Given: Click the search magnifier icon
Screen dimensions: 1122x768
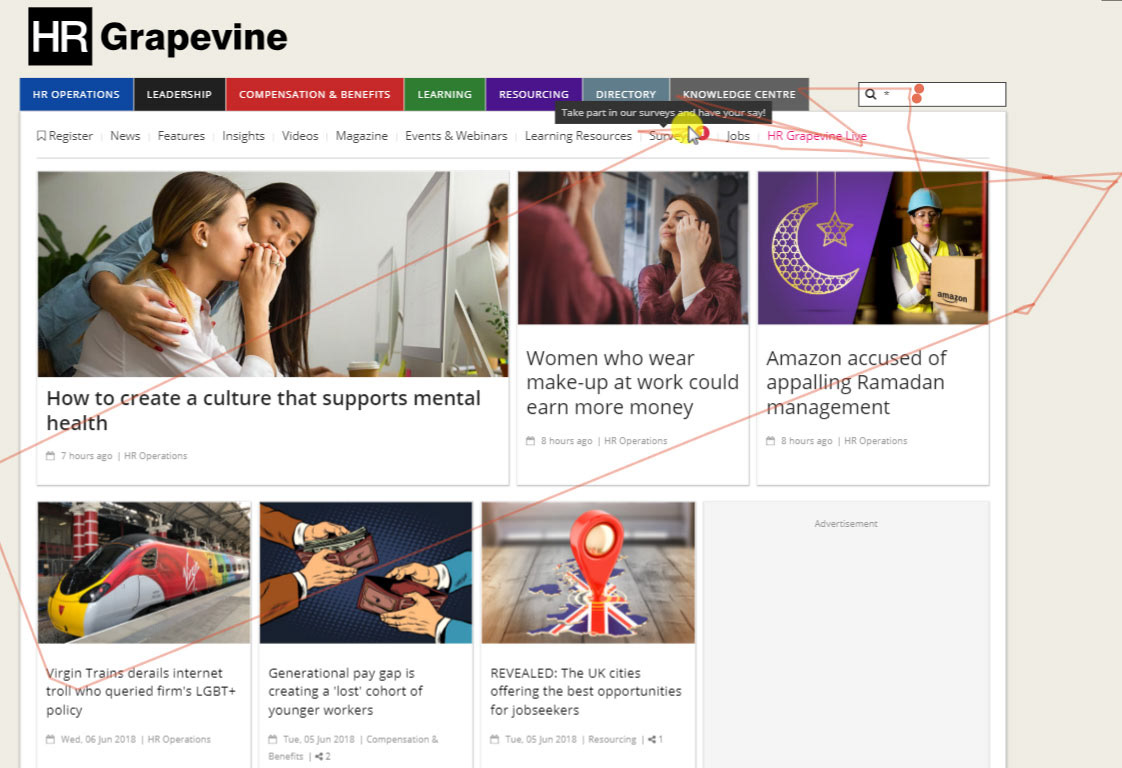Looking at the screenshot, I should click(871, 94).
